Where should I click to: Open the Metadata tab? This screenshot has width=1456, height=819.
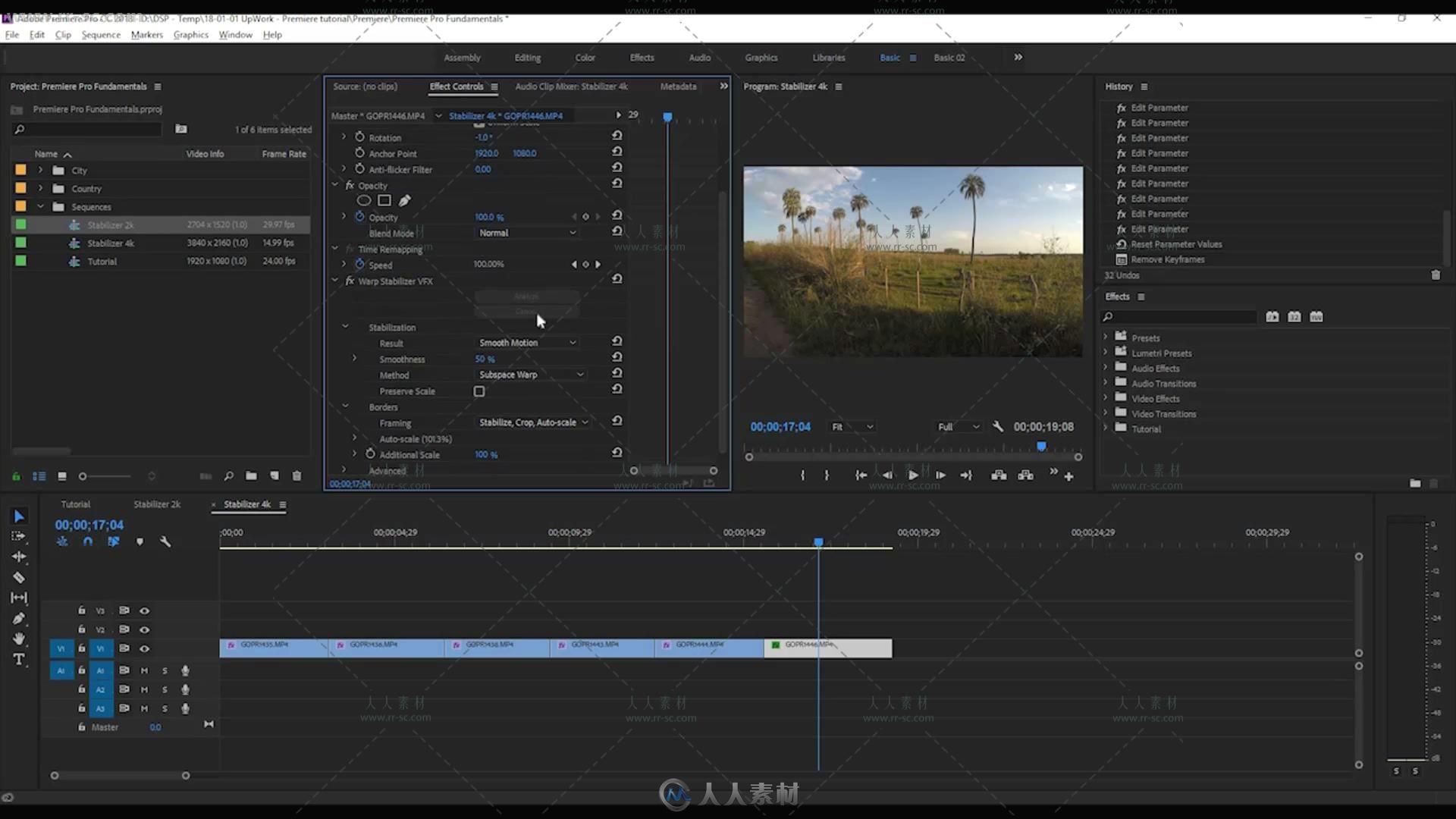click(678, 86)
